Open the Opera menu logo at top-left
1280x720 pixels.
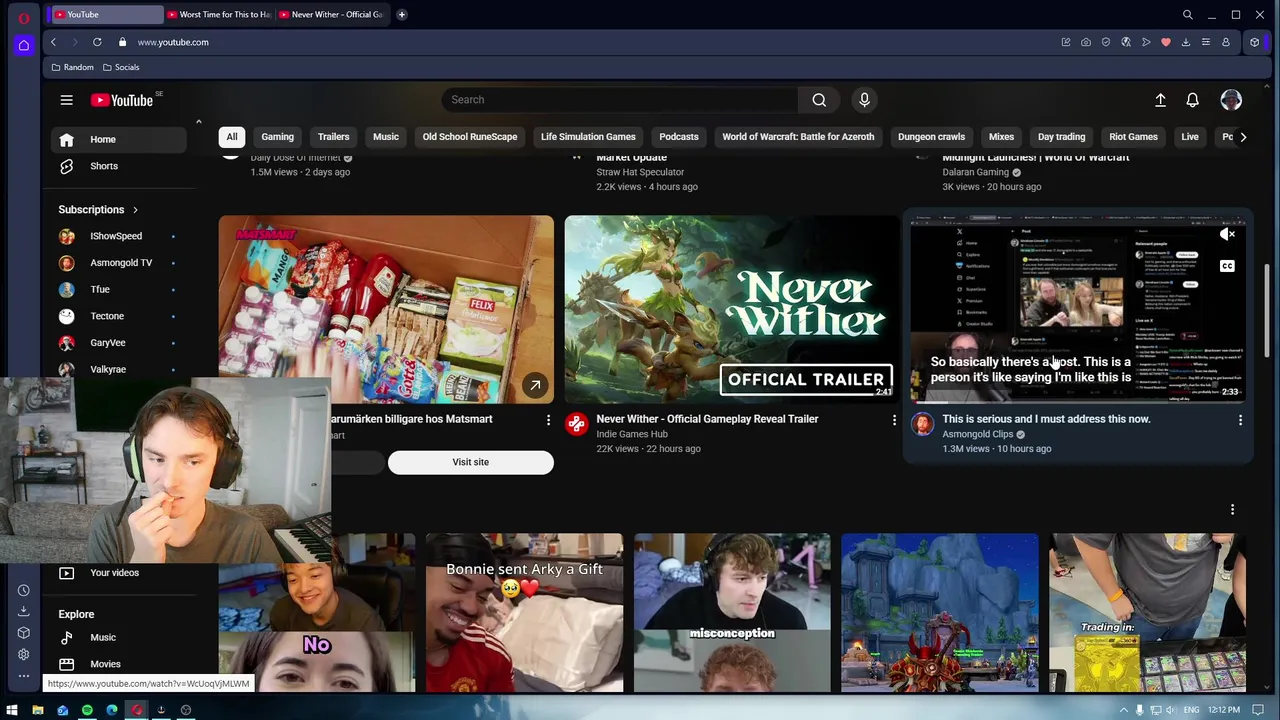24,18
